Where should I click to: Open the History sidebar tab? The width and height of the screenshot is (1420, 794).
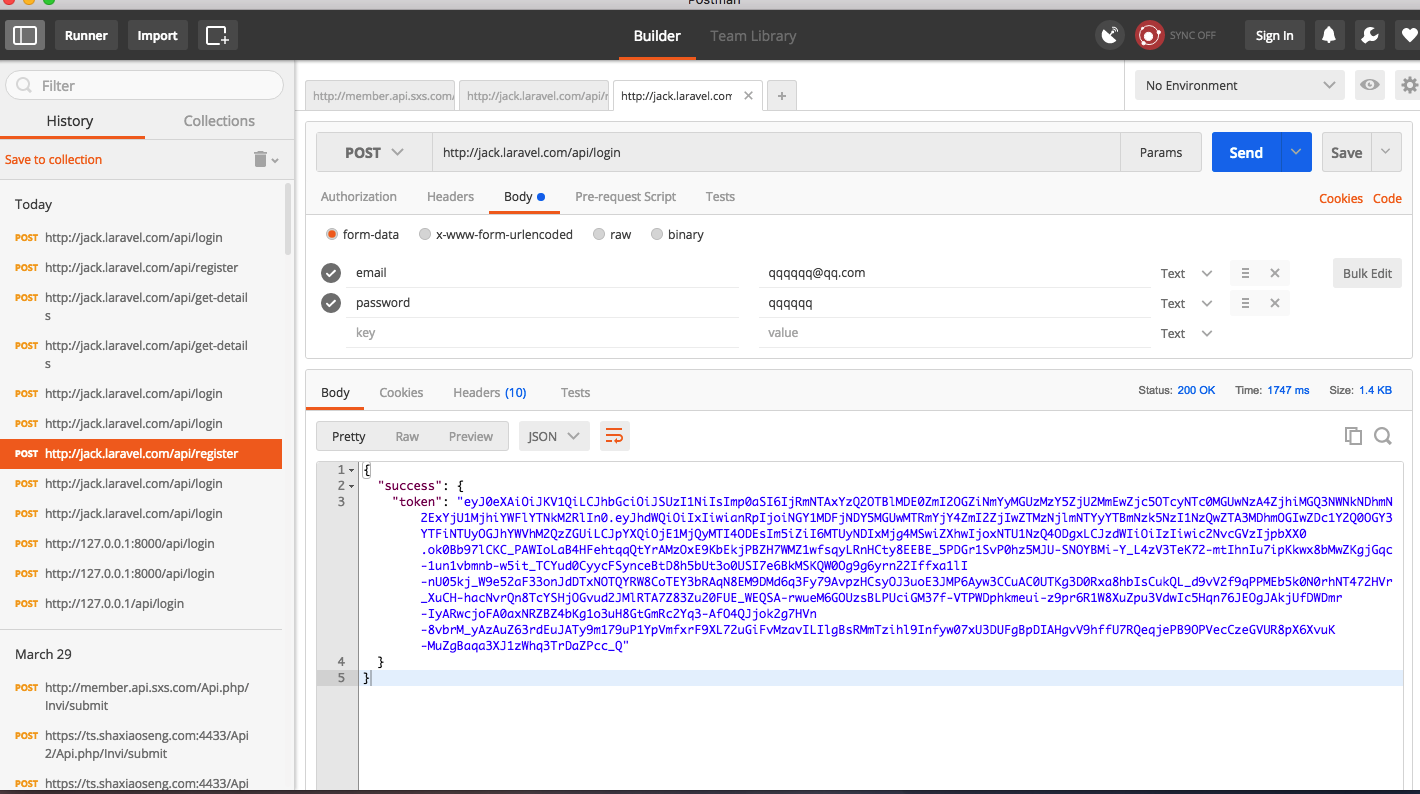click(70, 121)
